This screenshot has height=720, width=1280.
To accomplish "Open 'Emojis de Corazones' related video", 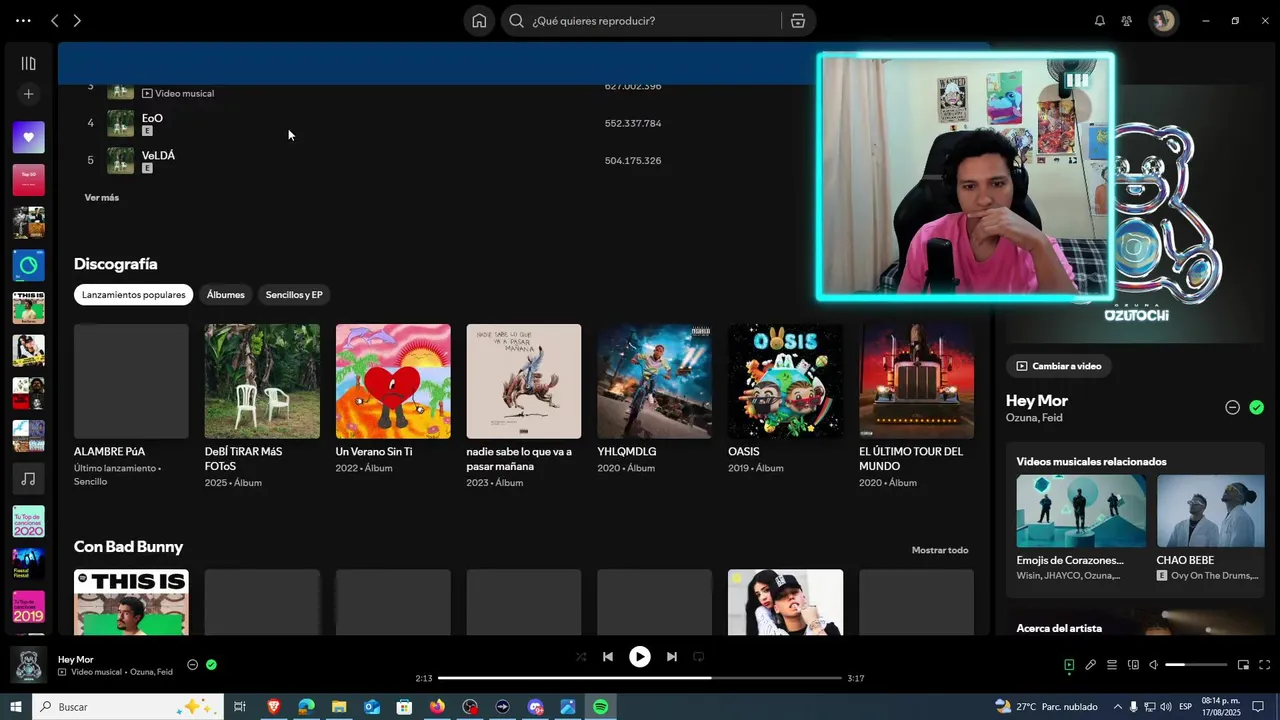I will pos(1082,527).
